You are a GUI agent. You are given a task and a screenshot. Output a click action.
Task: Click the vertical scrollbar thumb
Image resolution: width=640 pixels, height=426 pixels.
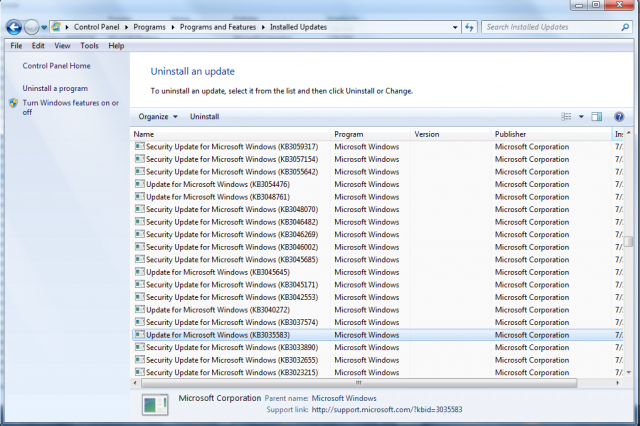click(x=629, y=242)
